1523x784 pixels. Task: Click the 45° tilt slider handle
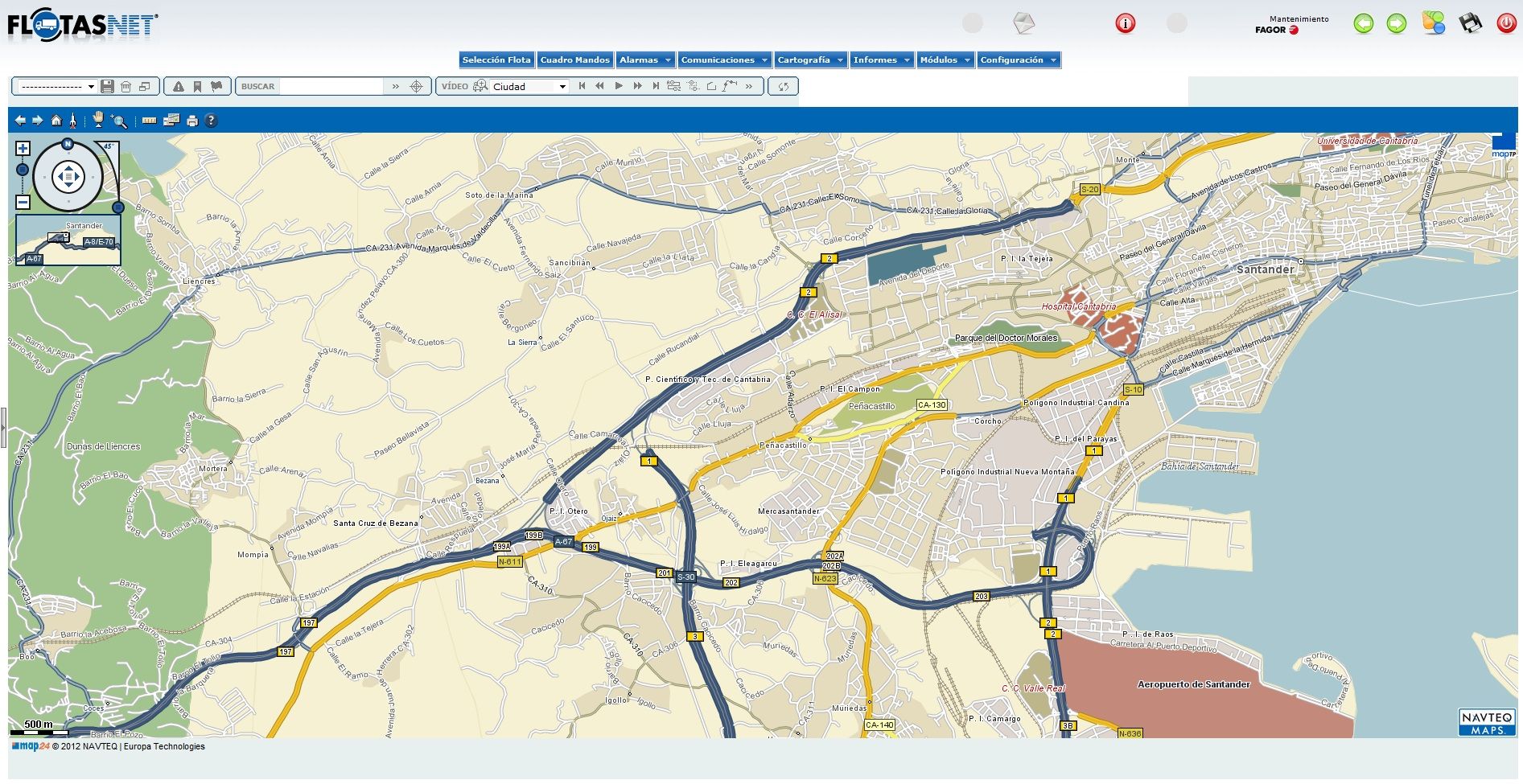tap(118, 207)
